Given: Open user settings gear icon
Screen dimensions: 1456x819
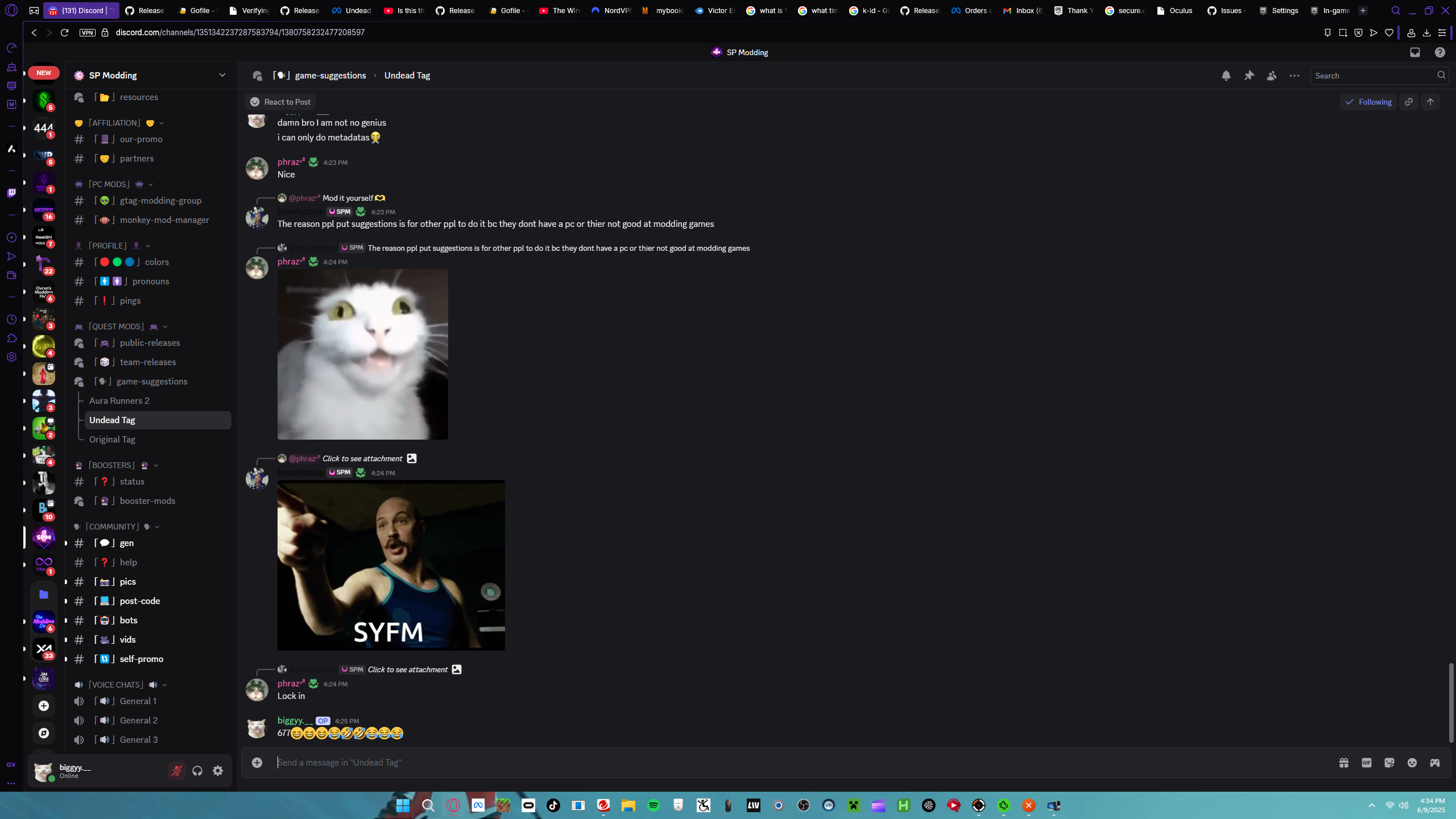Looking at the screenshot, I should coord(218,771).
